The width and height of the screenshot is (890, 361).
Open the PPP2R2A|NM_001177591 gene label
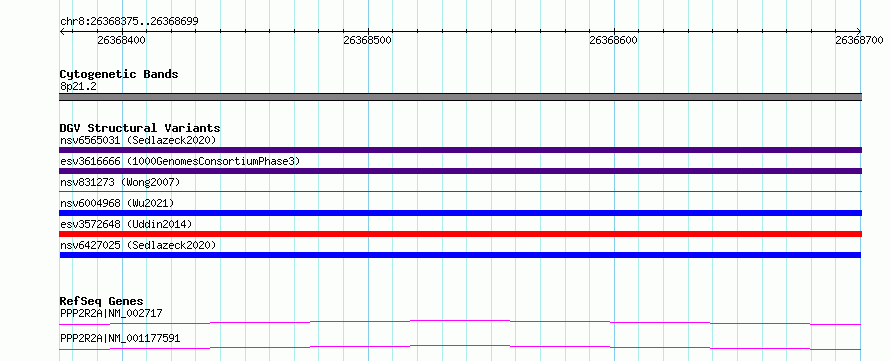(120, 338)
